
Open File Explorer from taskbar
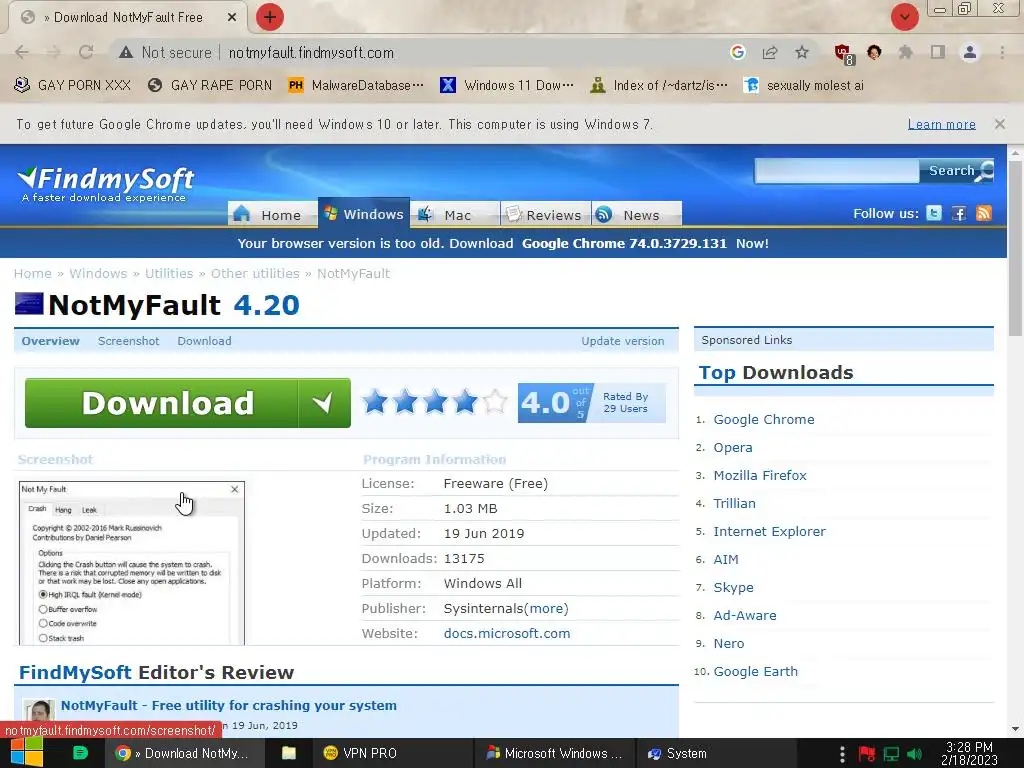click(x=289, y=753)
